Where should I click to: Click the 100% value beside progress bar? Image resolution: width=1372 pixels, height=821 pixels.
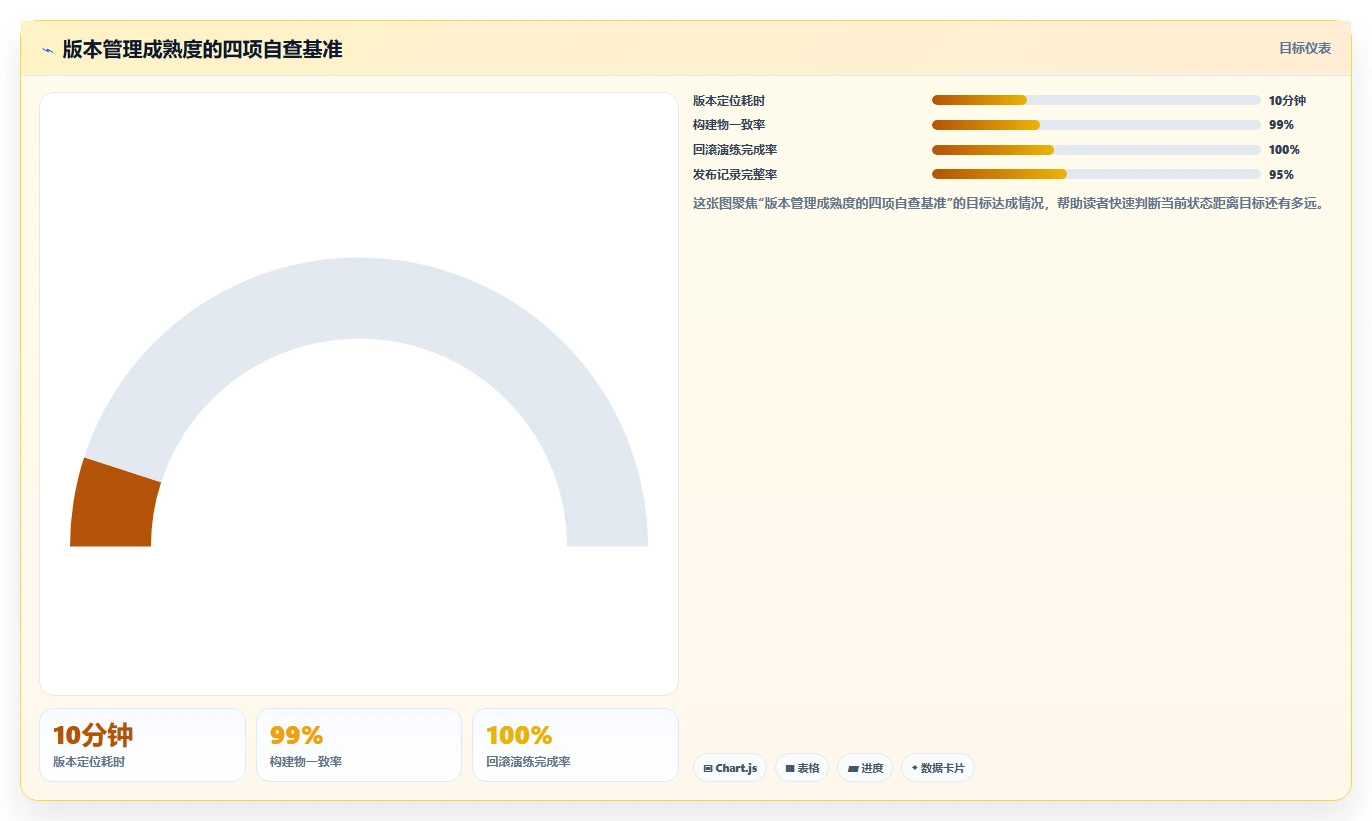coord(1284,150)
